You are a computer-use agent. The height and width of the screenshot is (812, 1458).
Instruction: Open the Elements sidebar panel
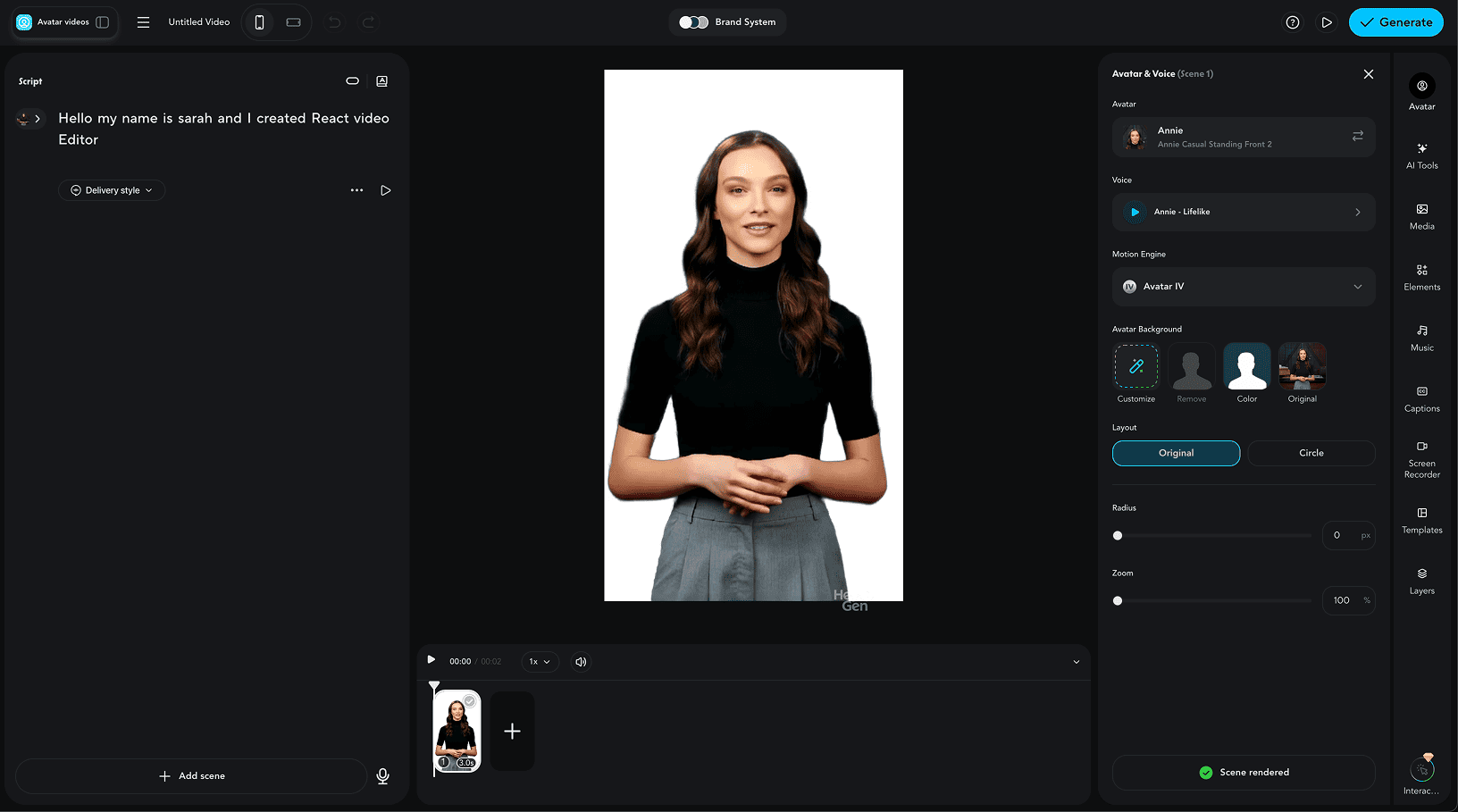pos(1421,276)
